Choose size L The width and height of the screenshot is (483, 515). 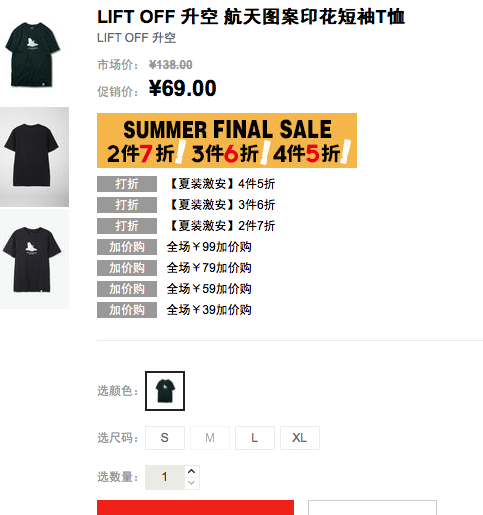click(255, 438)
